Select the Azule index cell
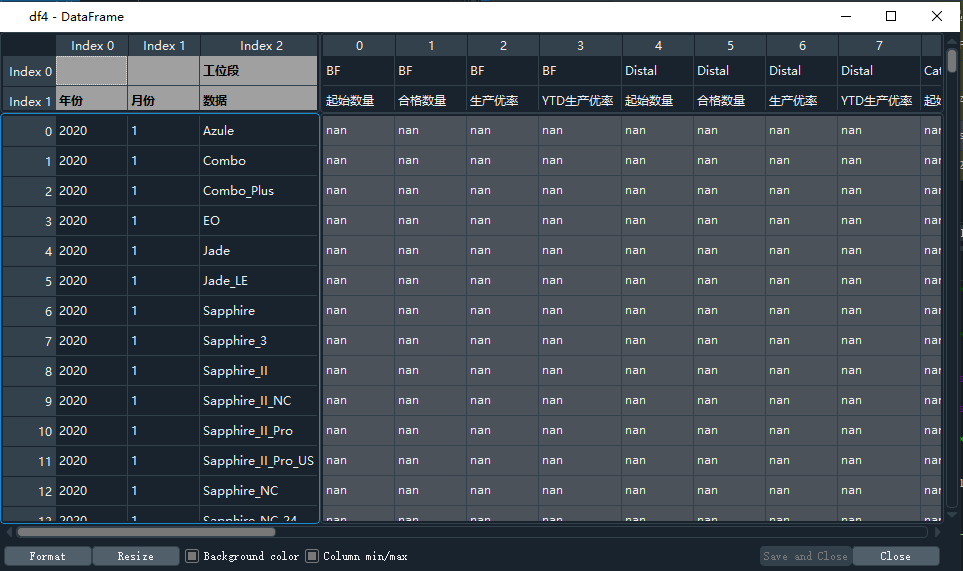Image resolution: width=963 pixels, height=571 pixels. pyautogui.click(x=259, y=131)
